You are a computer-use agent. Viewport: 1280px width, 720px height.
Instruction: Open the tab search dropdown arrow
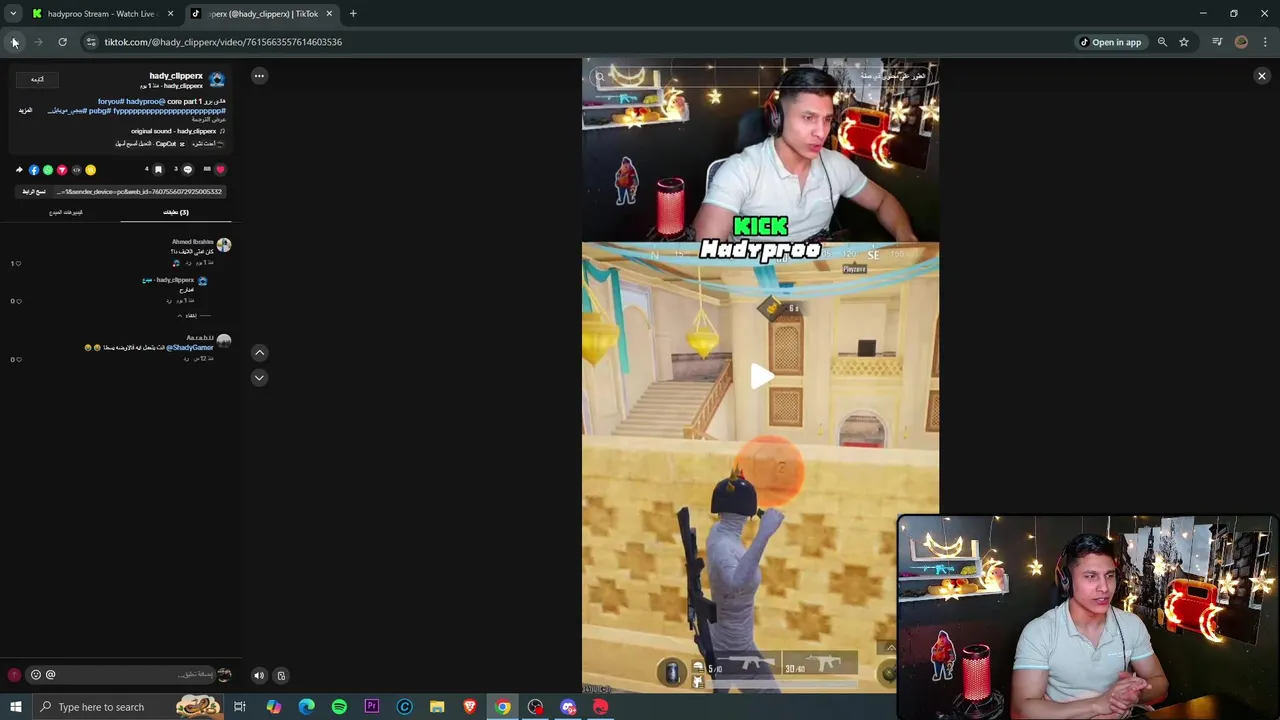coord(13,14)
